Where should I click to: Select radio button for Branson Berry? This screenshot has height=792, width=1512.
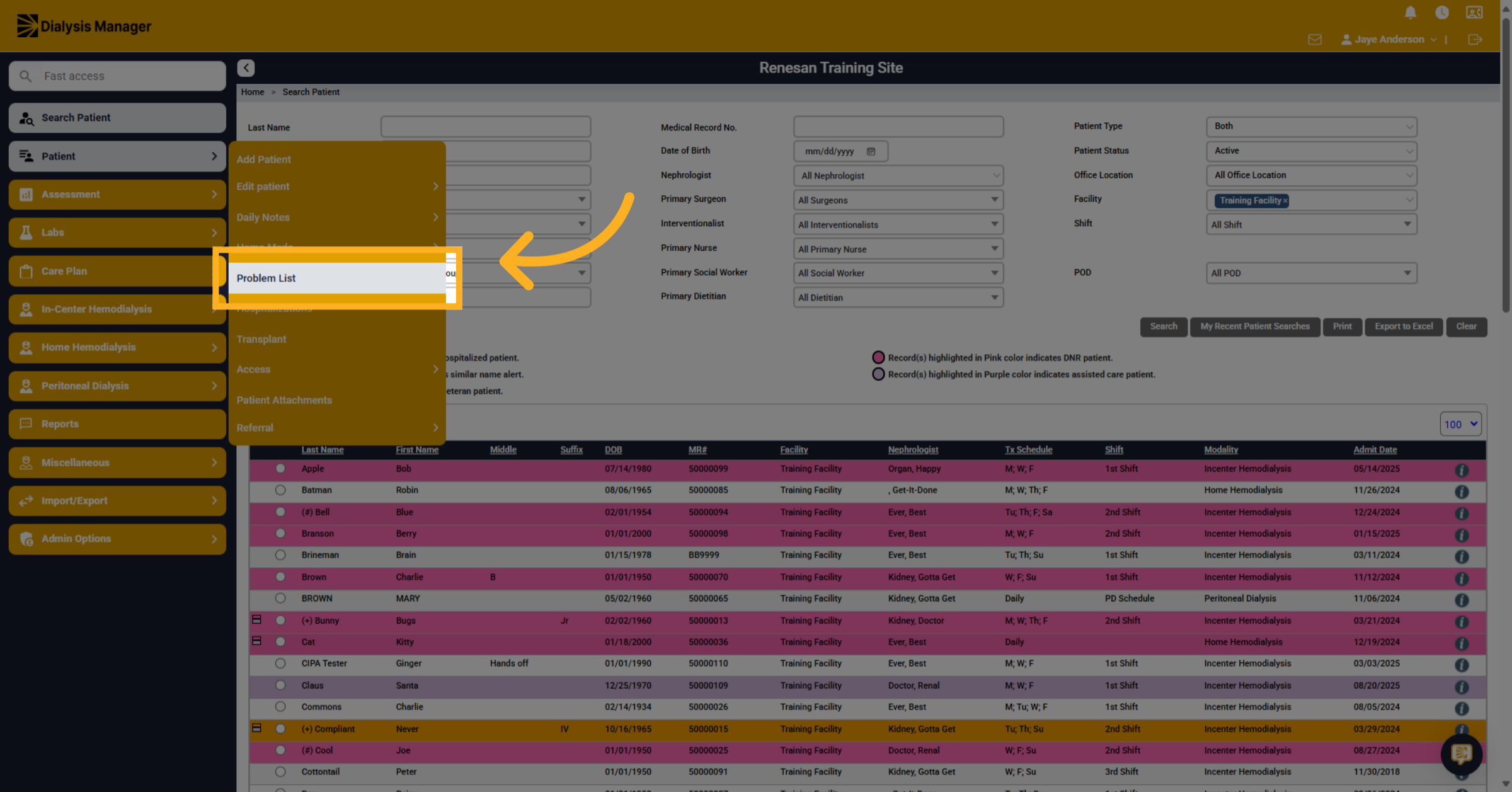(x=280, y=533)
